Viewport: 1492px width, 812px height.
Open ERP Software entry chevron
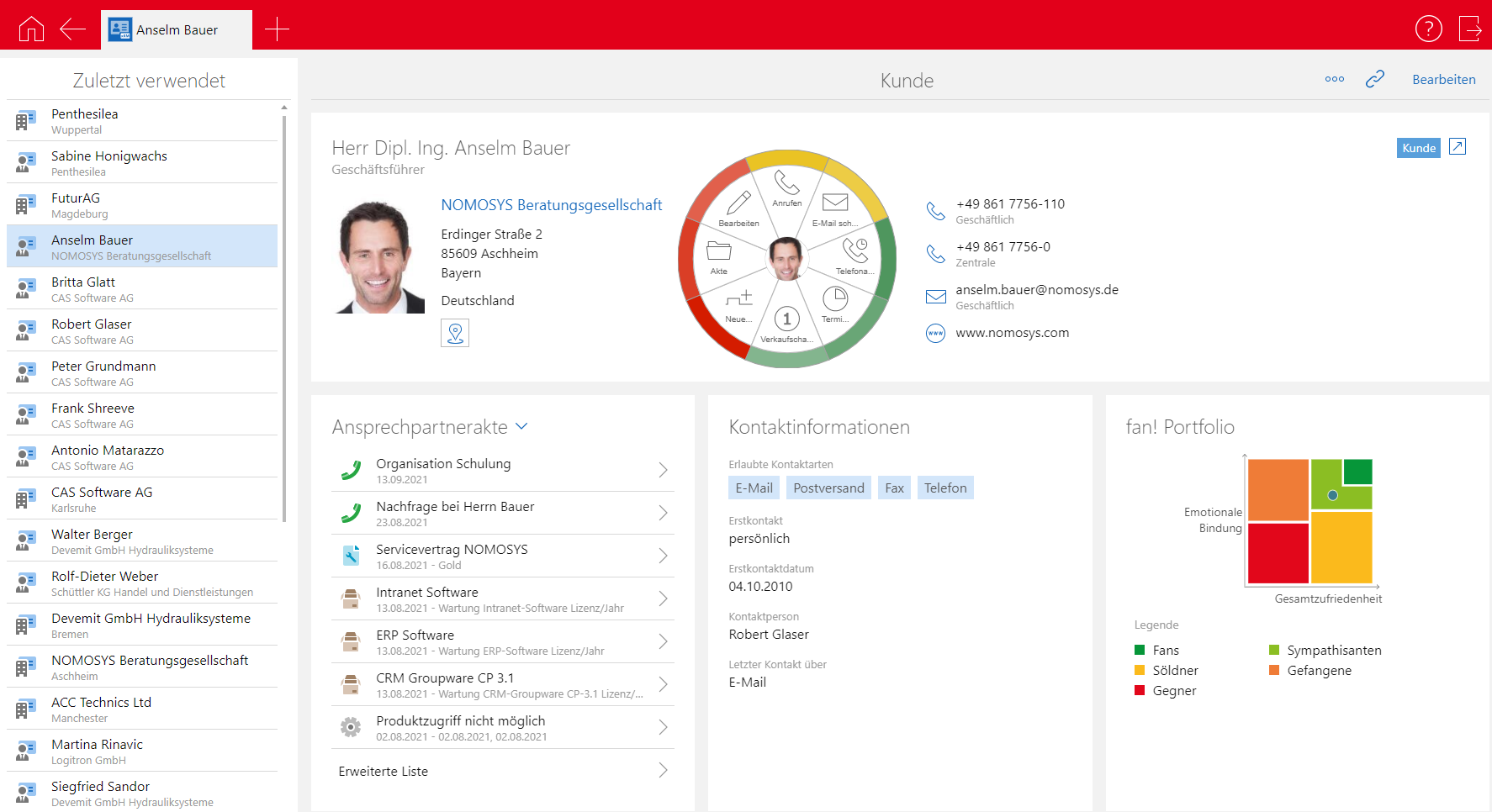click(x=663, y=641)
